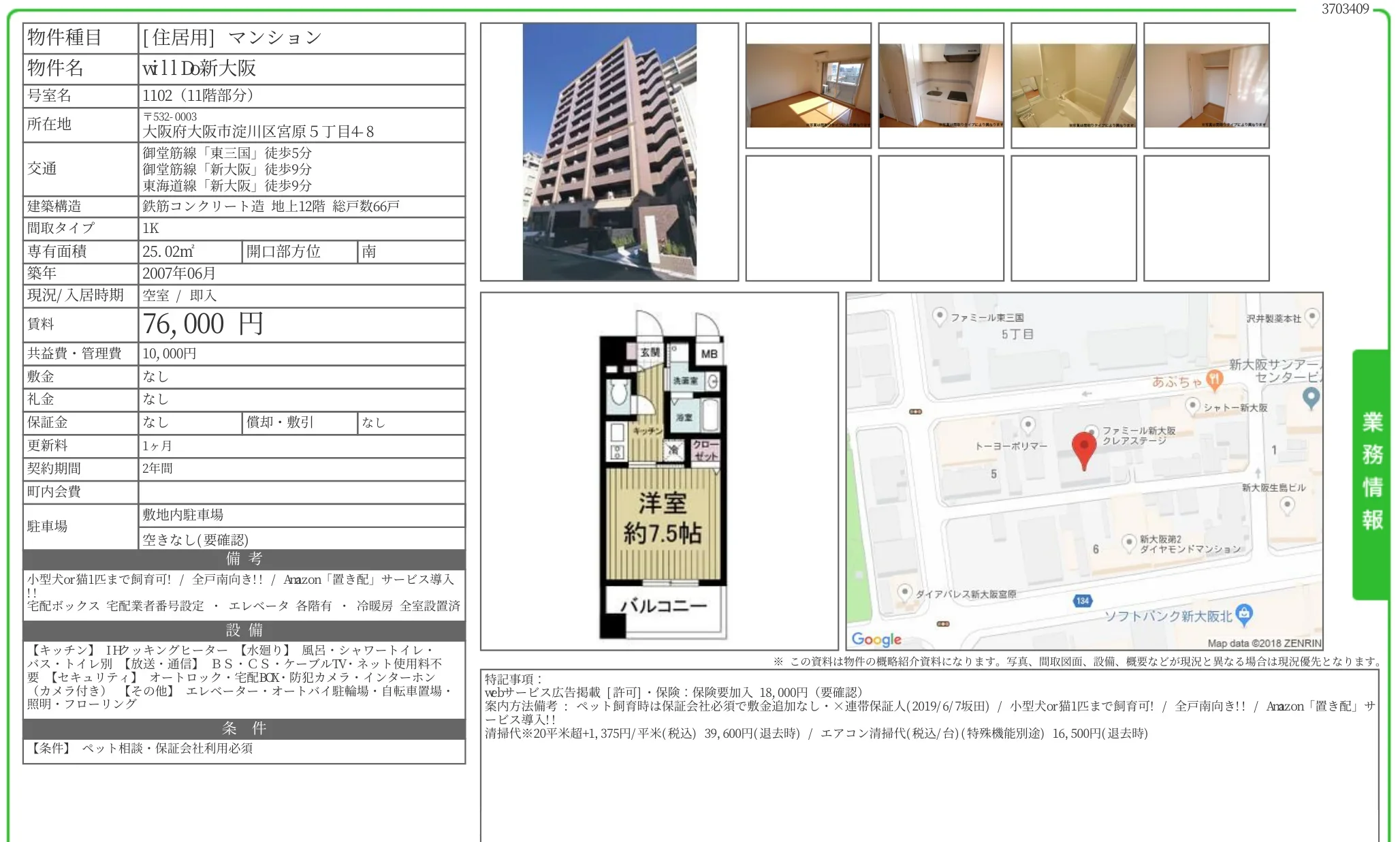
Task: Select the green 業務情報 side tab
Action: click(x=1371, y=474)
